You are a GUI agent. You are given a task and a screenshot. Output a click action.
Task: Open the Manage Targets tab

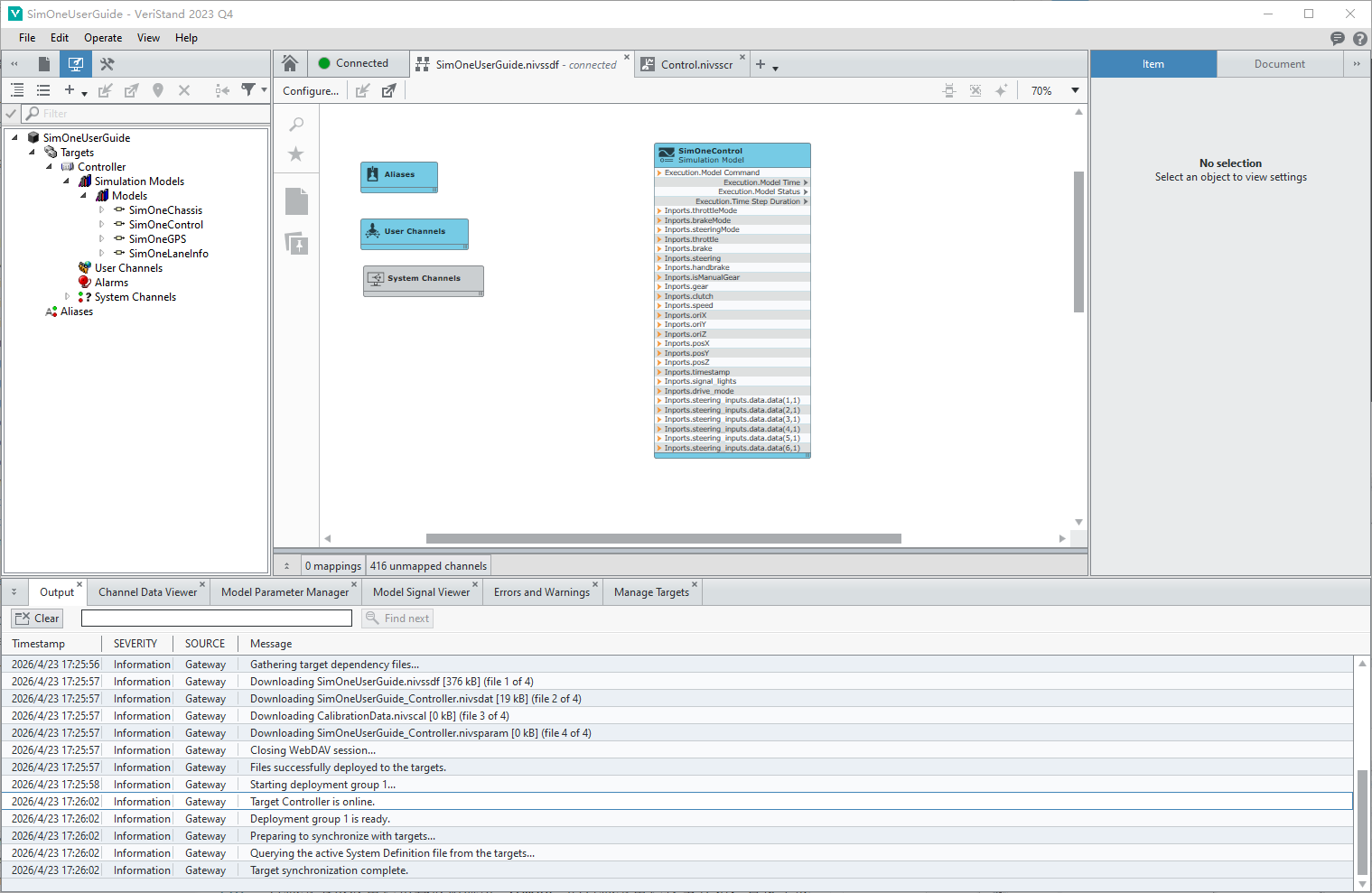pos(651,592)
